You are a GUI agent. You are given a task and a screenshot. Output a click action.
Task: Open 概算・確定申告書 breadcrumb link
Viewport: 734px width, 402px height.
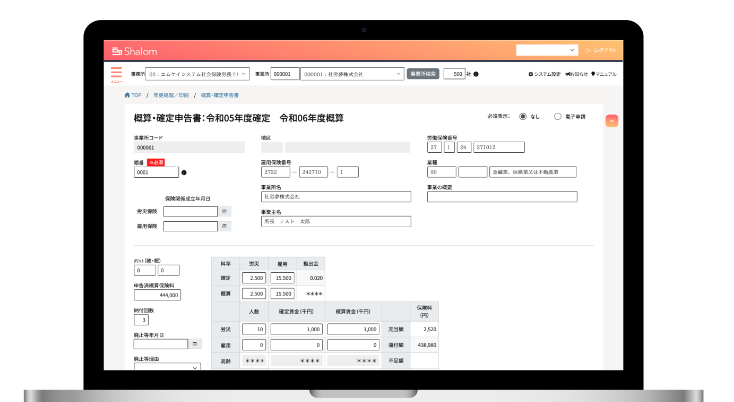220,95
